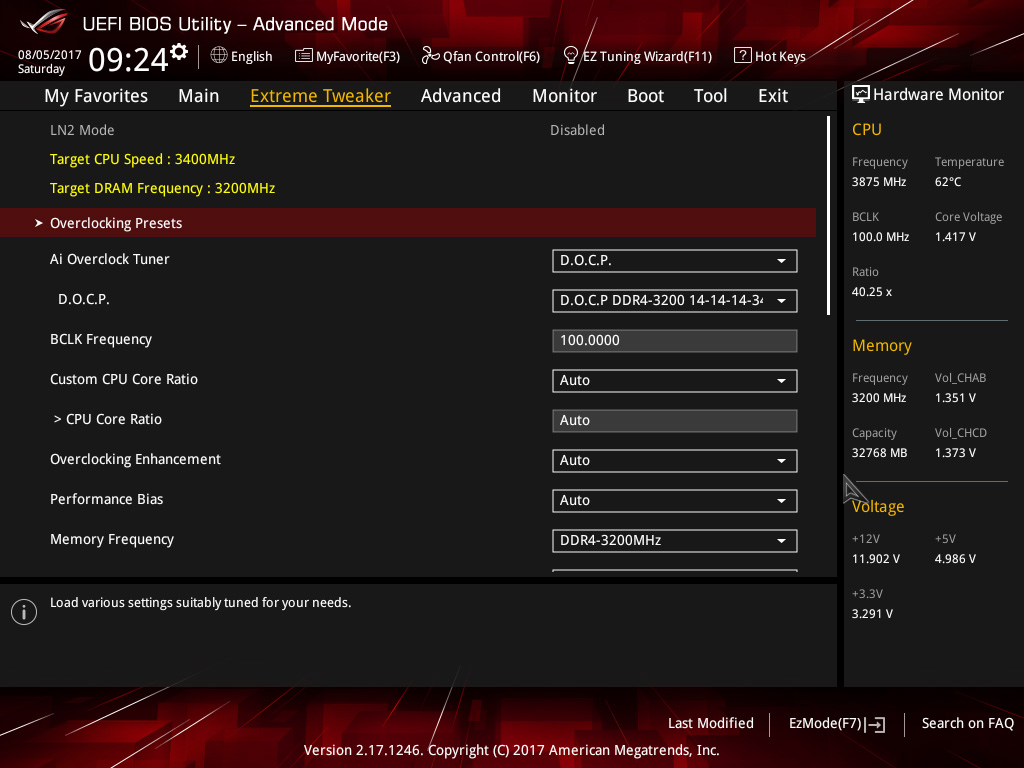The width and height of the screenshot is (1024, 768).
Task: Open the D.O.C.P. profile dropdown
Action: tap(675, 300)
